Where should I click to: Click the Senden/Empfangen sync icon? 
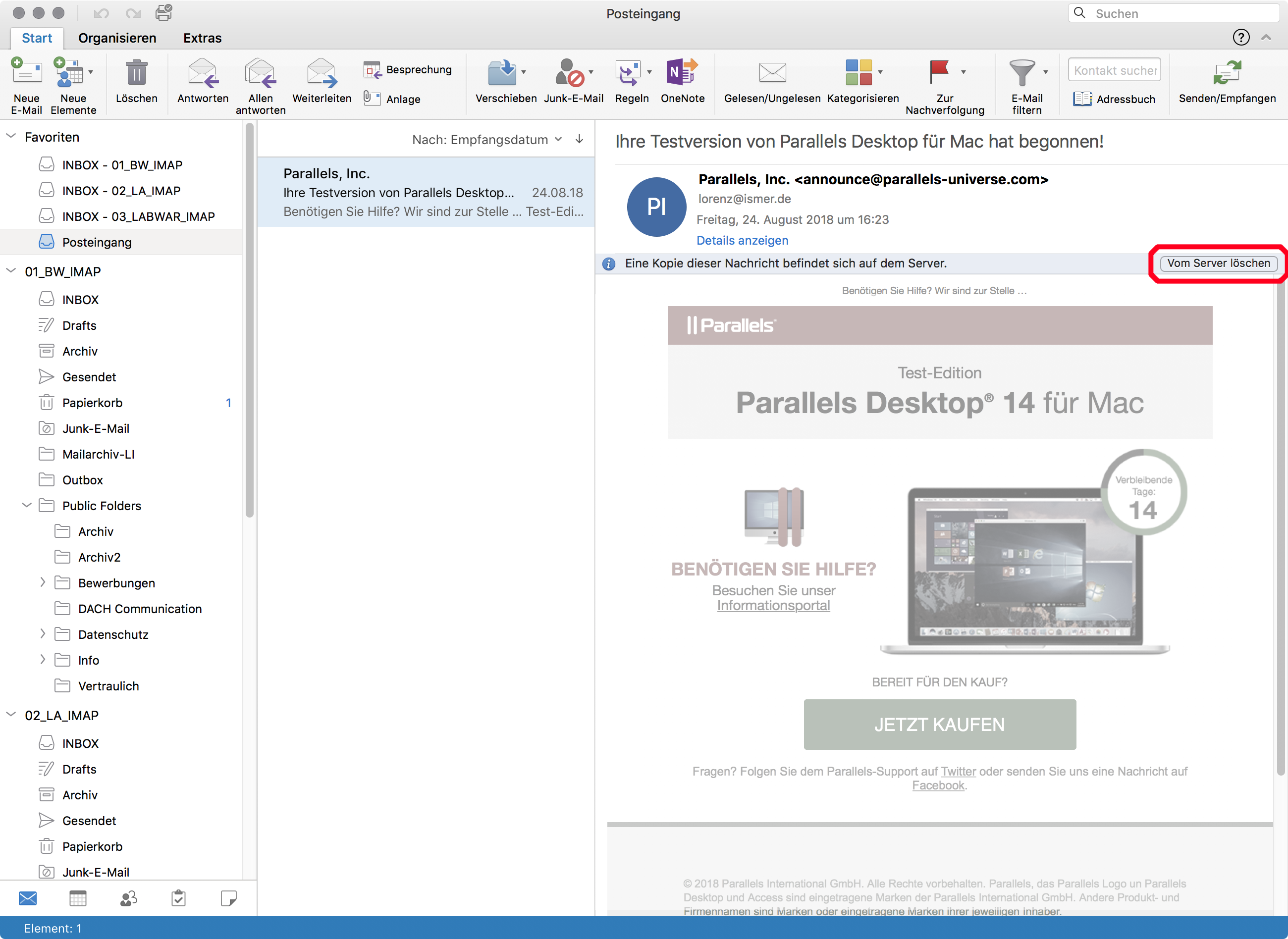(x=1227, y=73)
